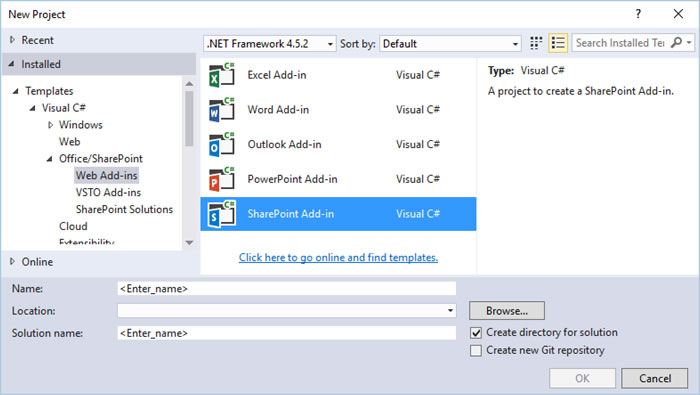700x395 pixels.
Task: Open the .NET Framework 4.5.2 dropdown
Action: [x=270, y=44]
